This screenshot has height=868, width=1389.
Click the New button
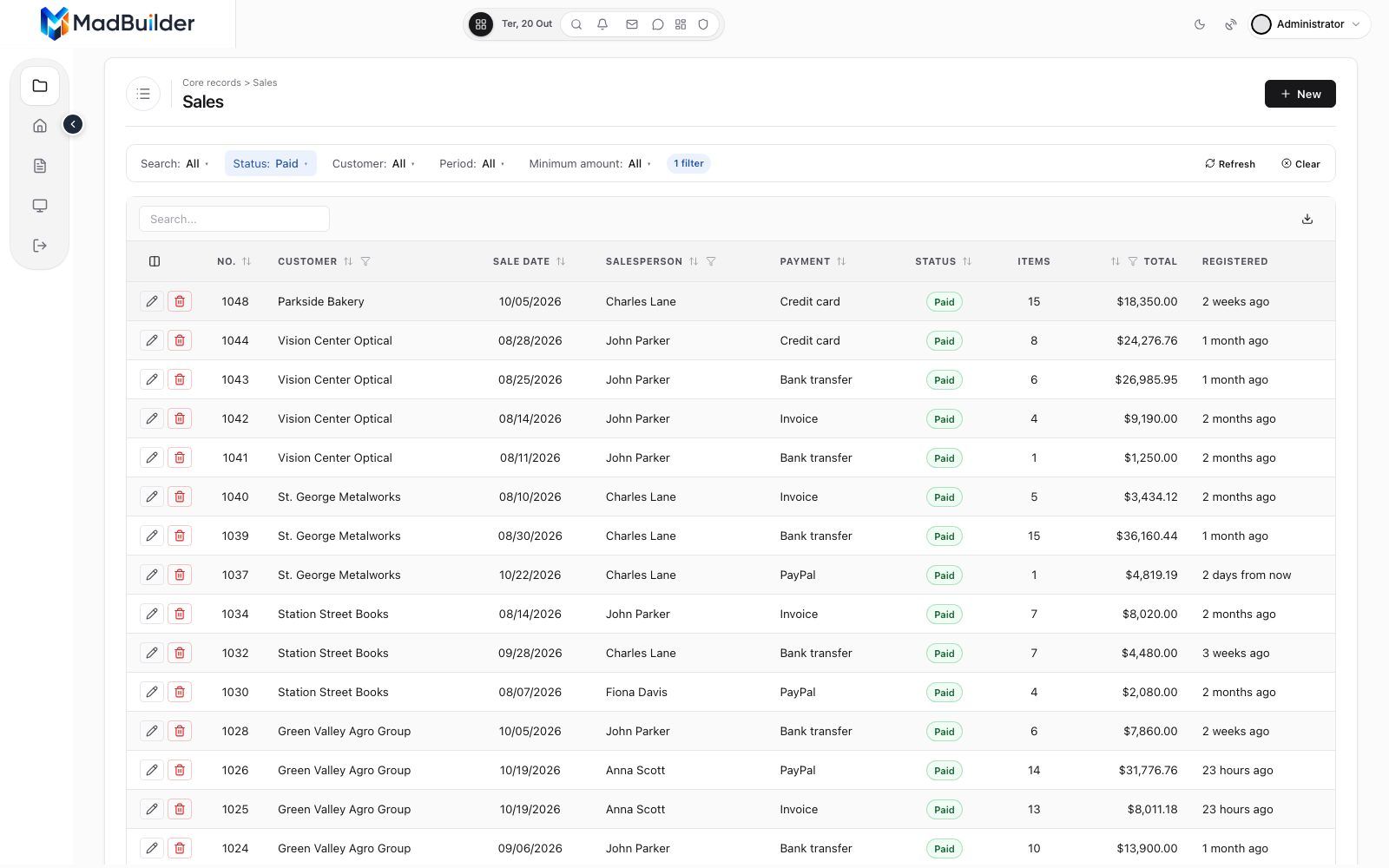tap(1300, 94)
